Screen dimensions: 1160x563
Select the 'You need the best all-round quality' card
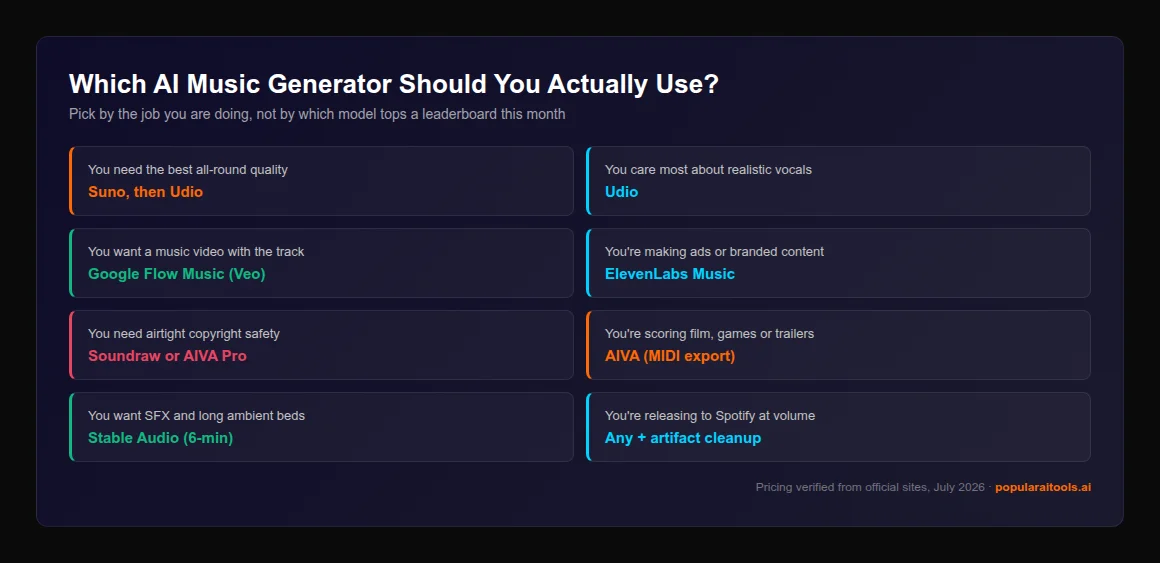[321, 181]
